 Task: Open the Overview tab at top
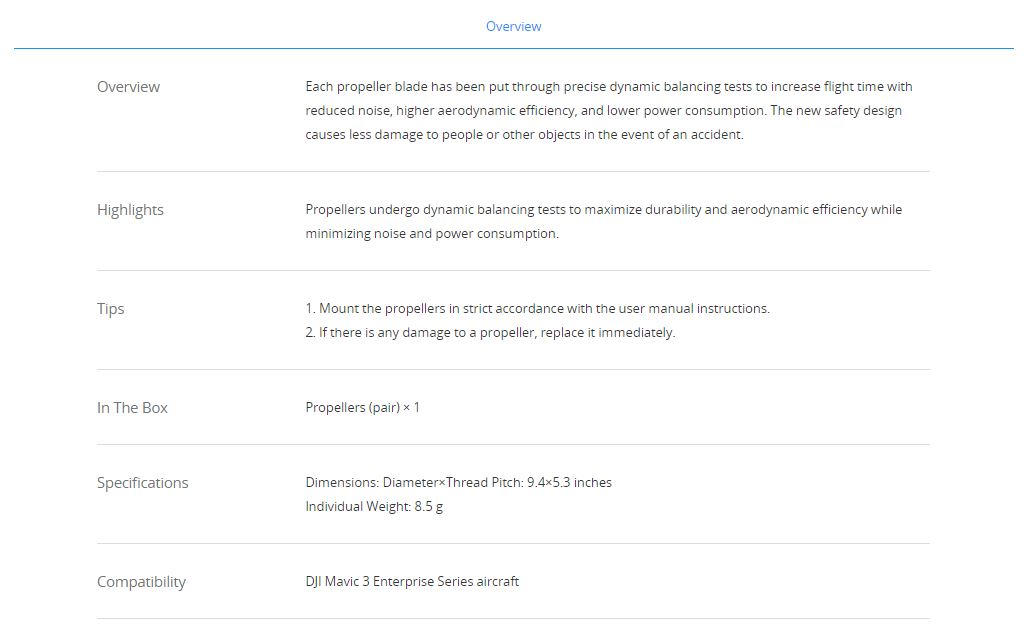(513, 27)
